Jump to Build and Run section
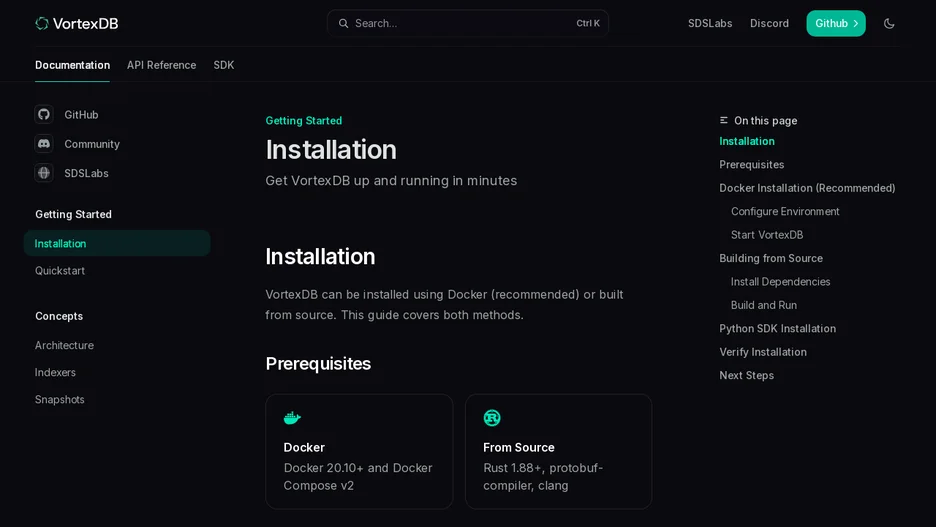 click(x=763, y=305)
